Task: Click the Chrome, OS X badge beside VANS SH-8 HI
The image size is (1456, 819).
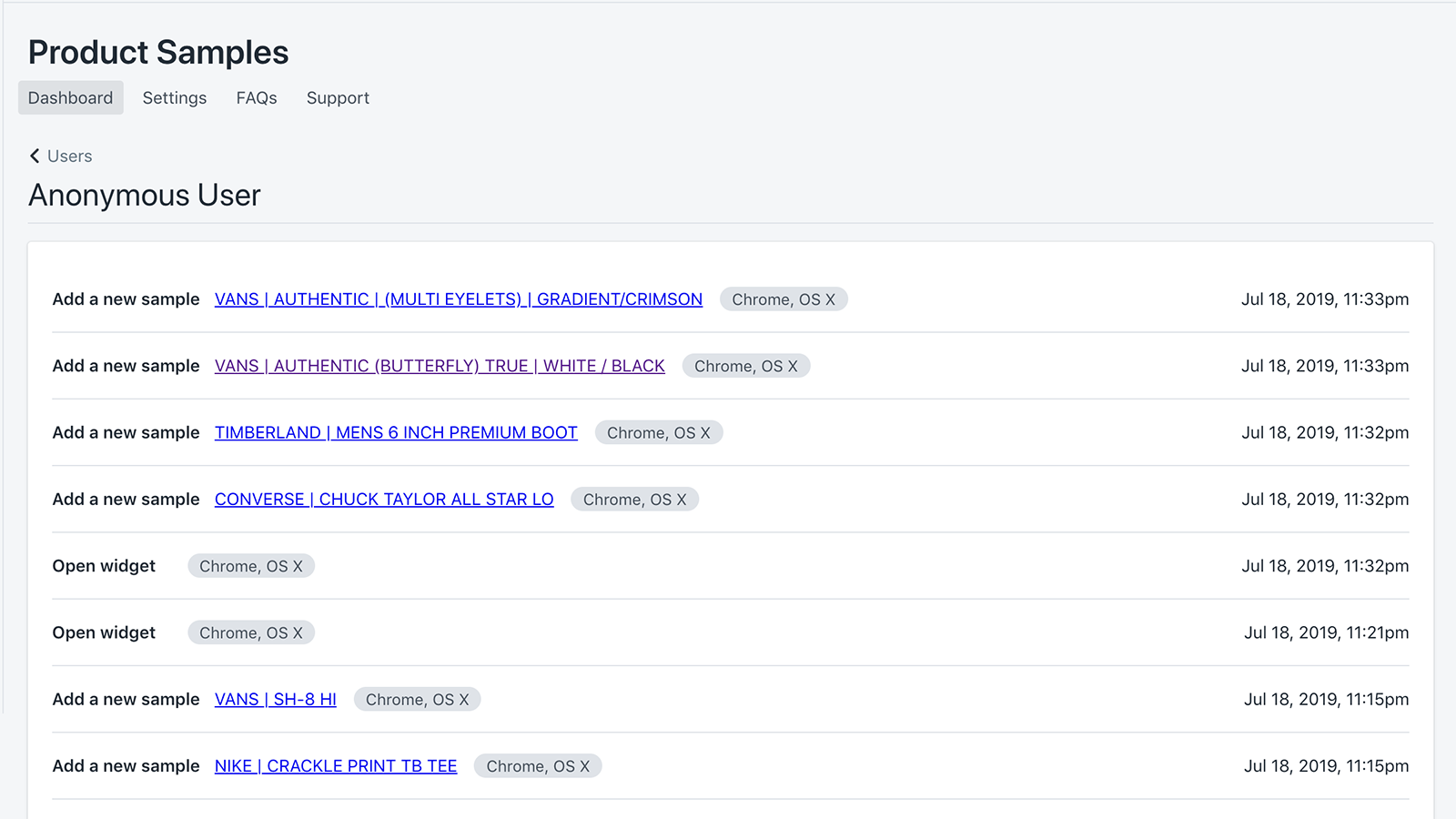Action: [418, 699]
